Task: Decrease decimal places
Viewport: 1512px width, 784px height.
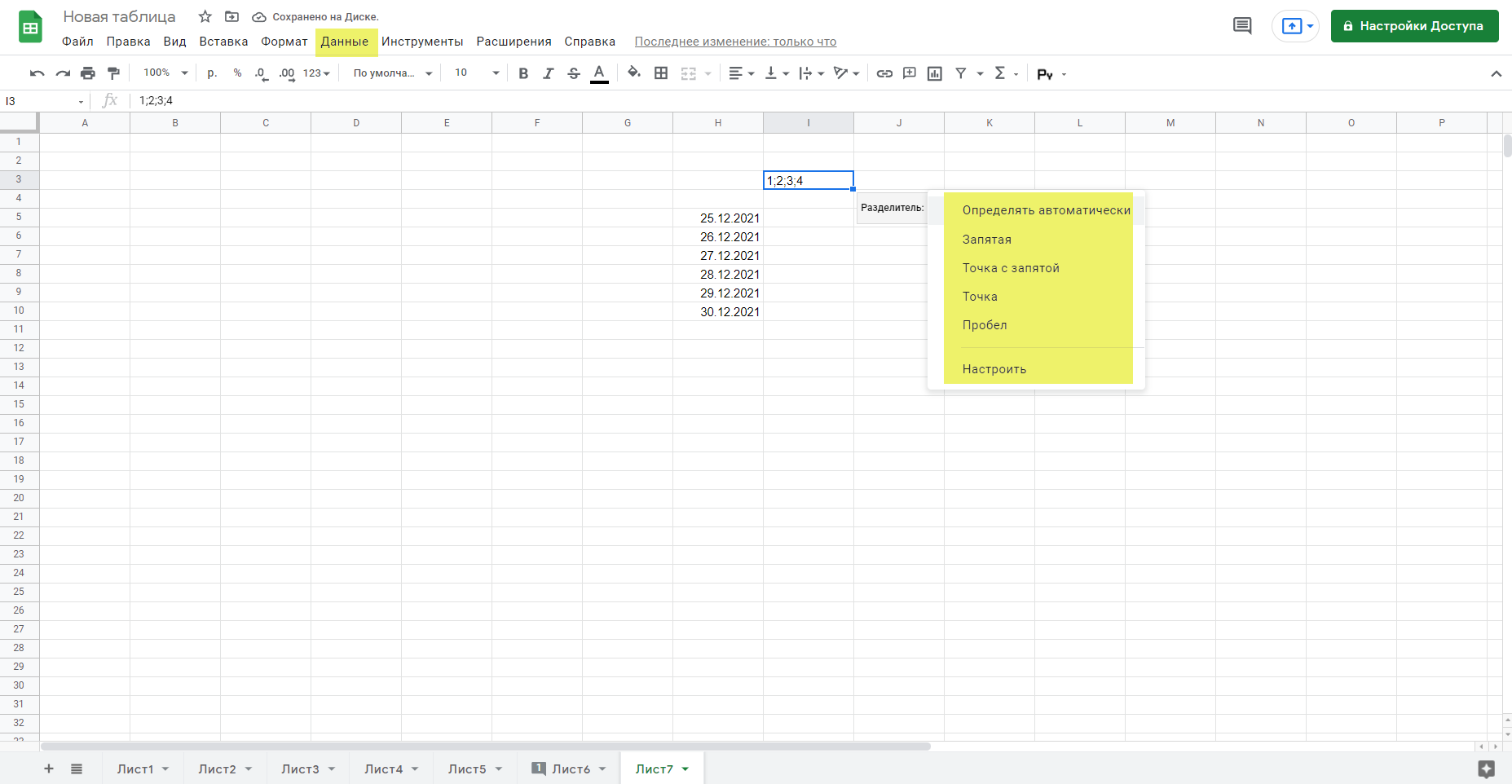Action: click(x=261, y=73)
